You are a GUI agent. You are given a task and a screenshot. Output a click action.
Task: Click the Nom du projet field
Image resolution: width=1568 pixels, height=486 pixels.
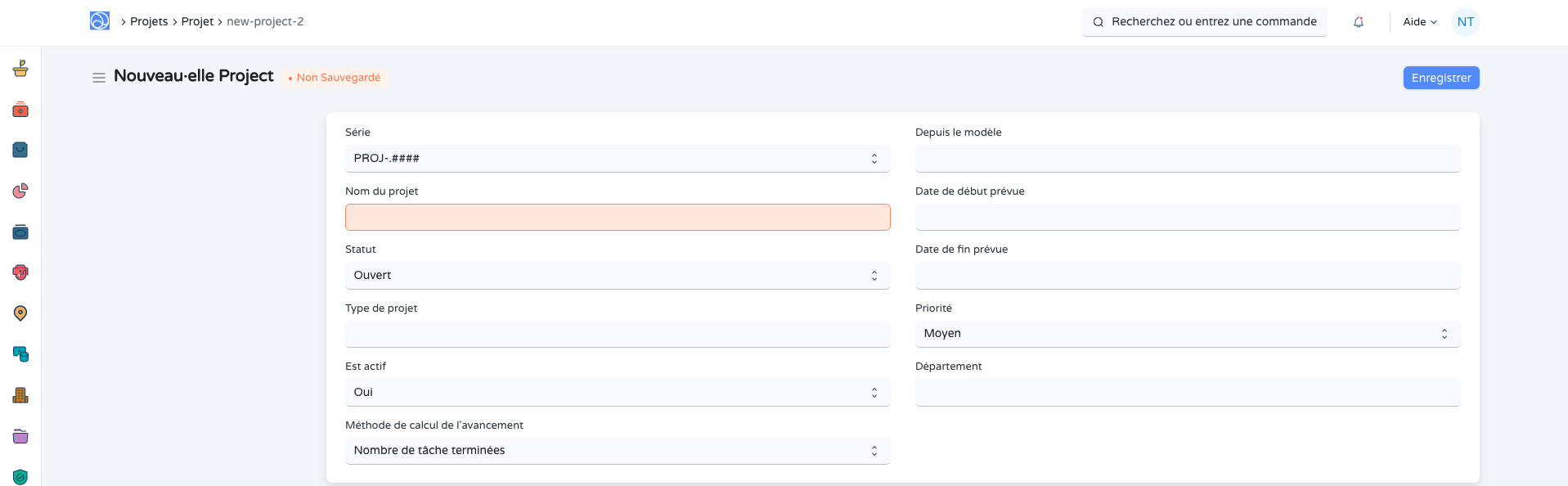coord(617,218)
